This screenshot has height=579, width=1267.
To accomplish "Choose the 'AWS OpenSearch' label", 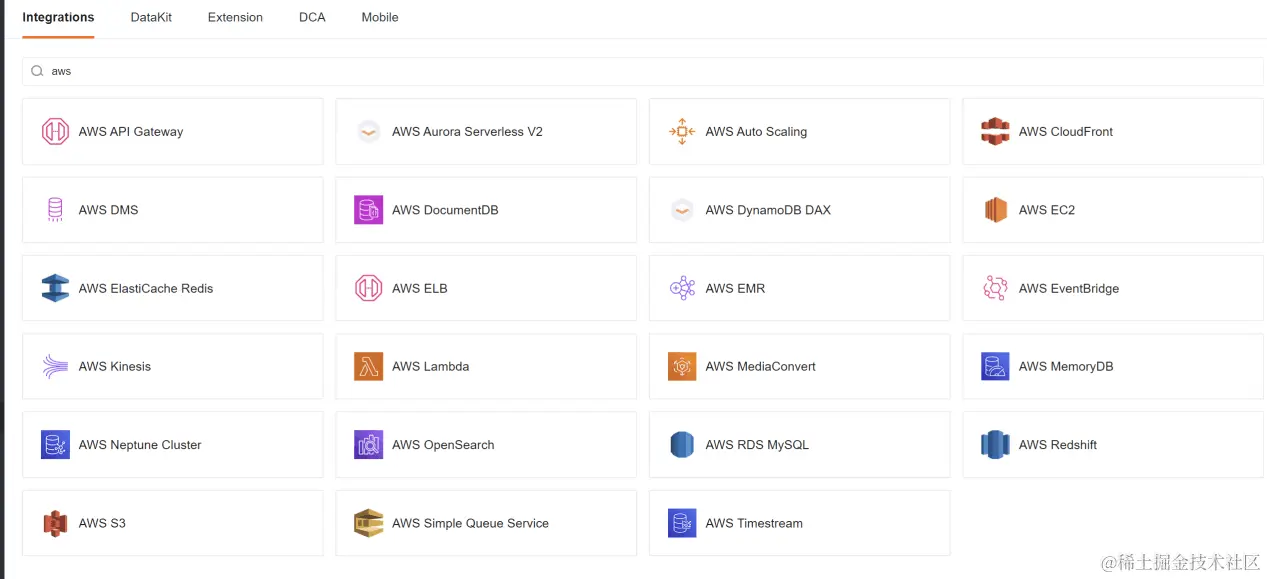I will click(x=443, y=445).
